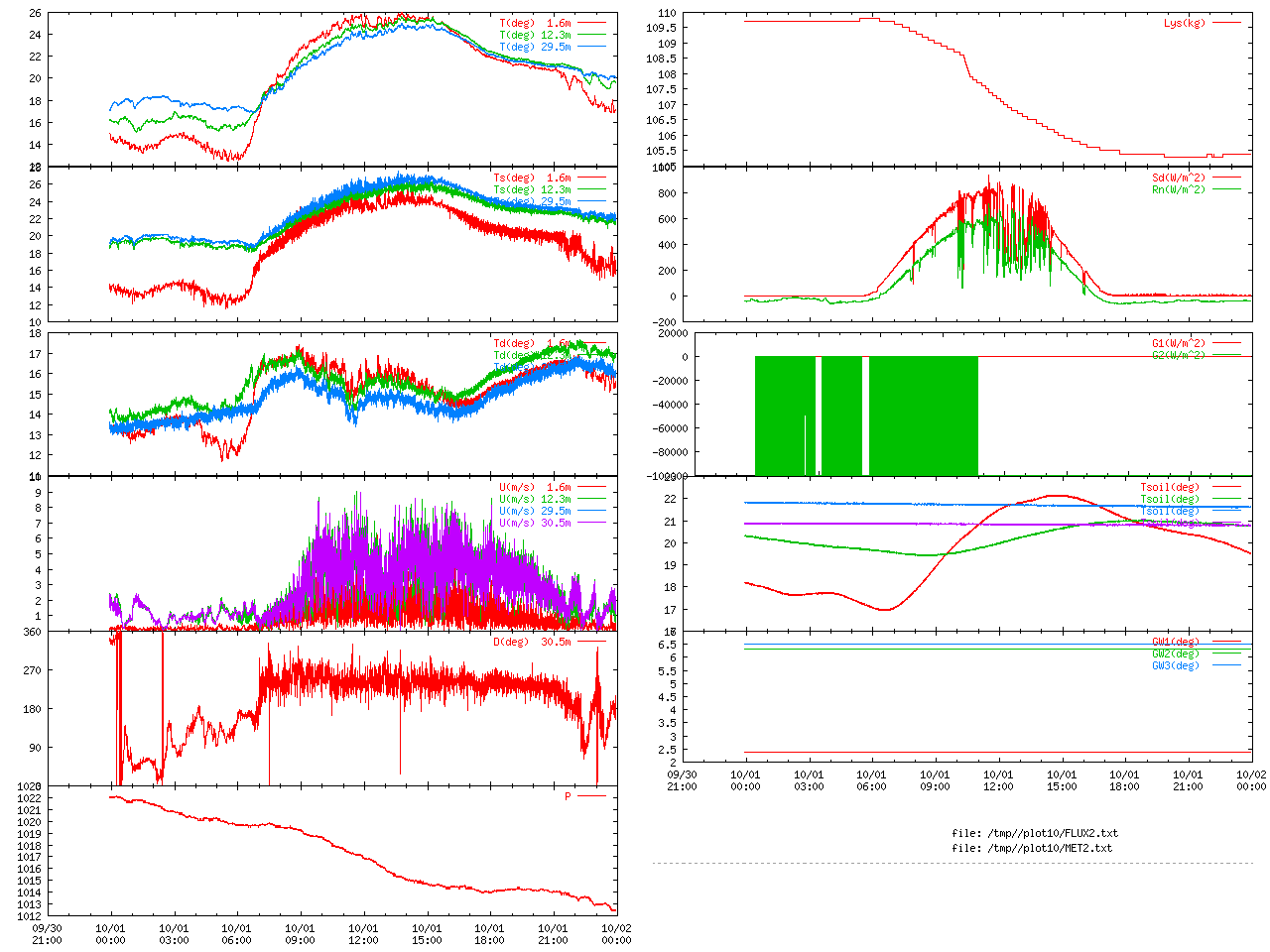Click the 109.5 tick on Lys axis
The image size is (1270, 952).
pos(661,28)
